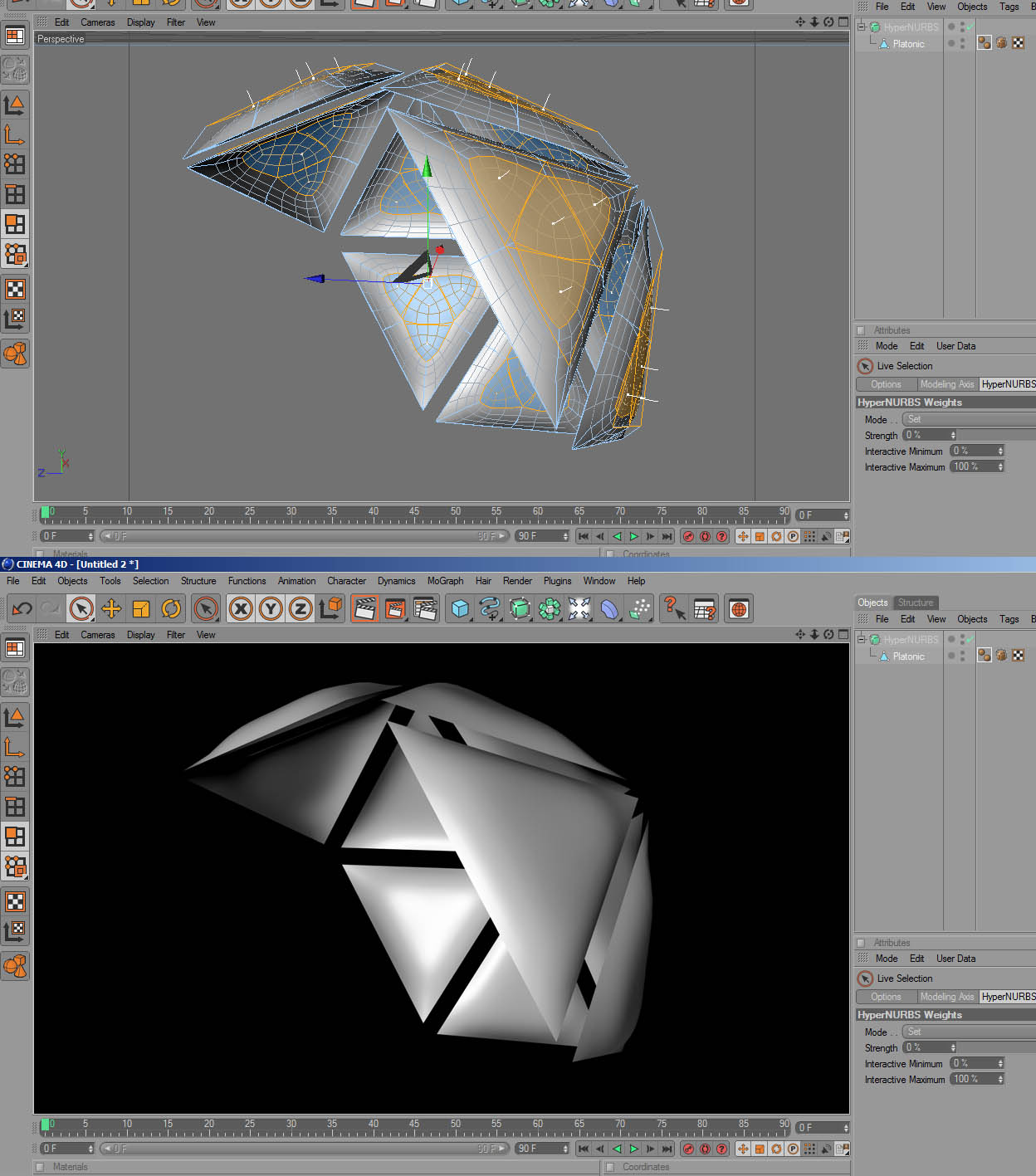1036x1176 pixels.
Task: Select Edges mode in rendered window left palette
Action: pos(15,806)
